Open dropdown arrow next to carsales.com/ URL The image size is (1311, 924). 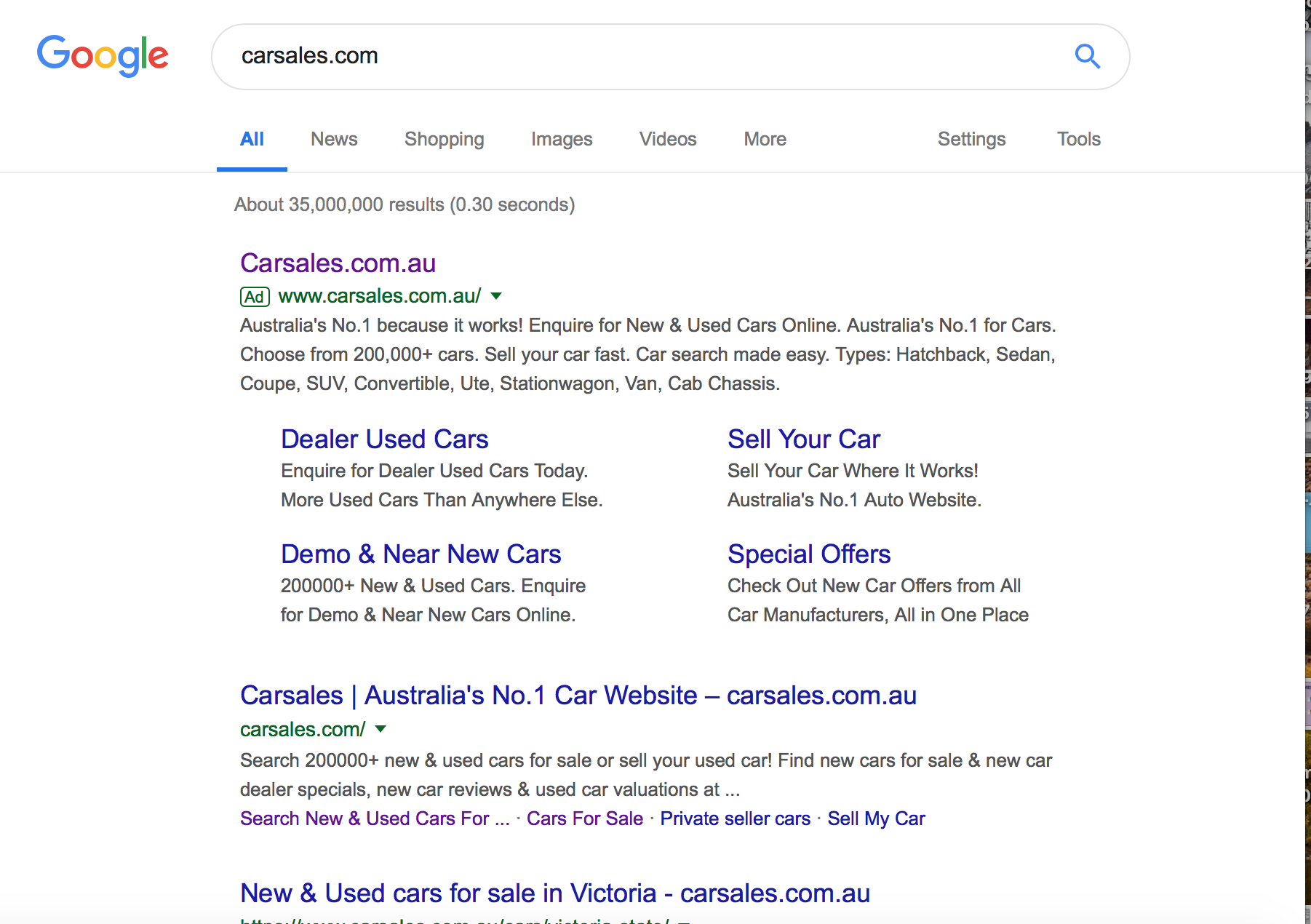pyautogui.click(x=380, y=729)
